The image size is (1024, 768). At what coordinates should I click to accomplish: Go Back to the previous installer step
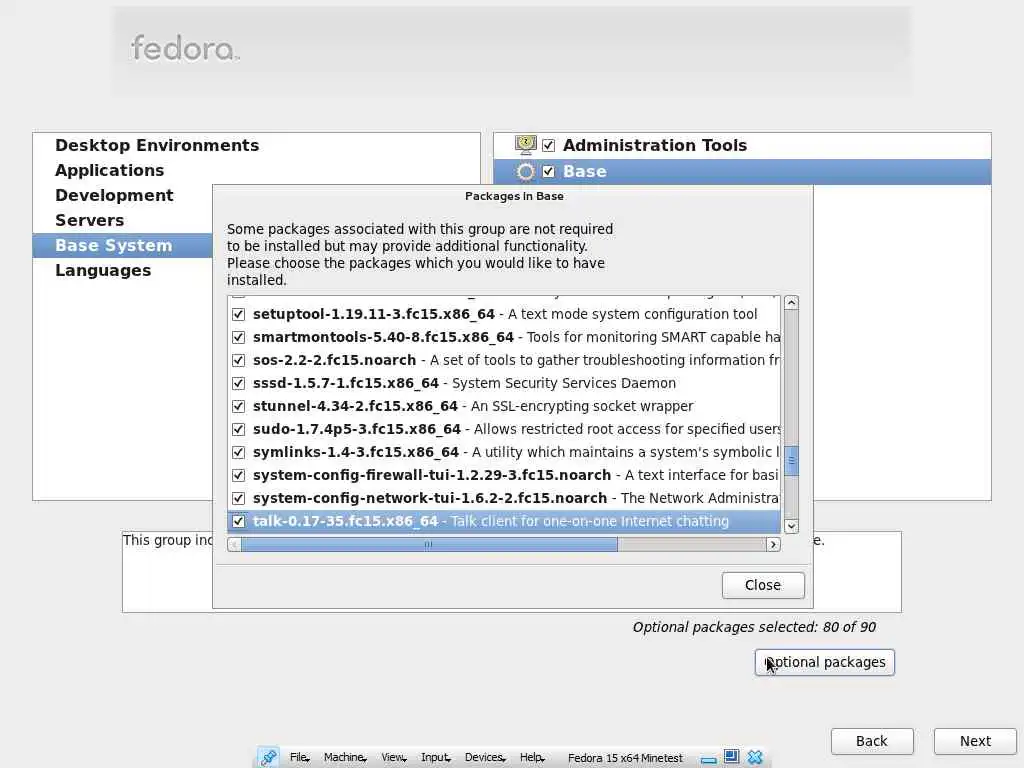tap(872, 741)
